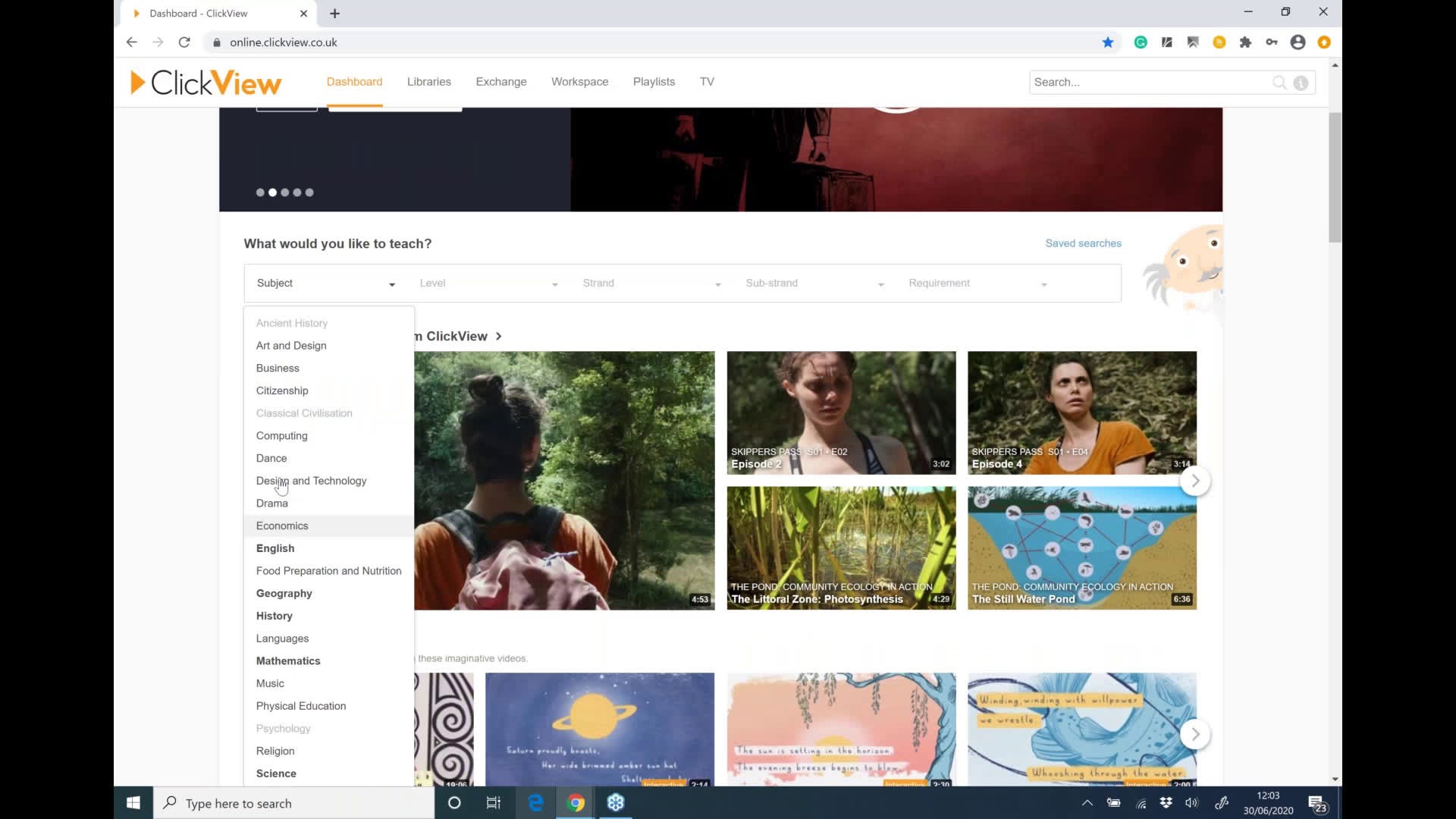Expand the Level dropdown

click(x=488, y=283)
